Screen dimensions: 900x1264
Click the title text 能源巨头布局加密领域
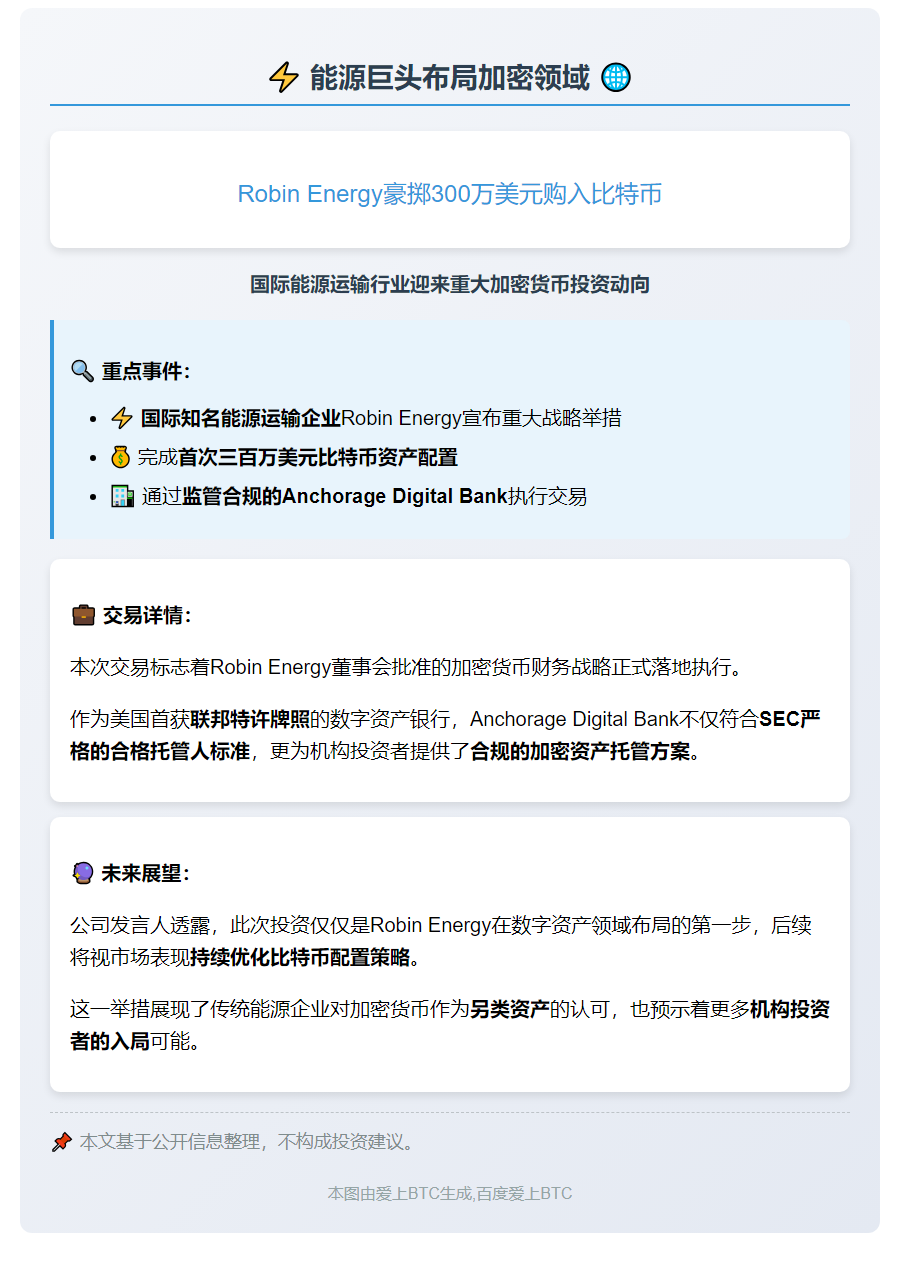[450, 77]
